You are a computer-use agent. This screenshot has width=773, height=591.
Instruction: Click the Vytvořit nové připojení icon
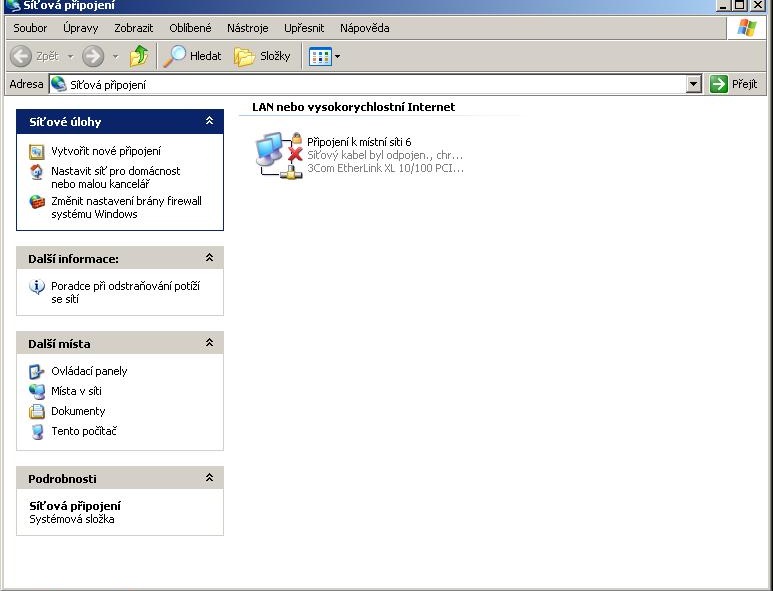(x=37, y=151)
